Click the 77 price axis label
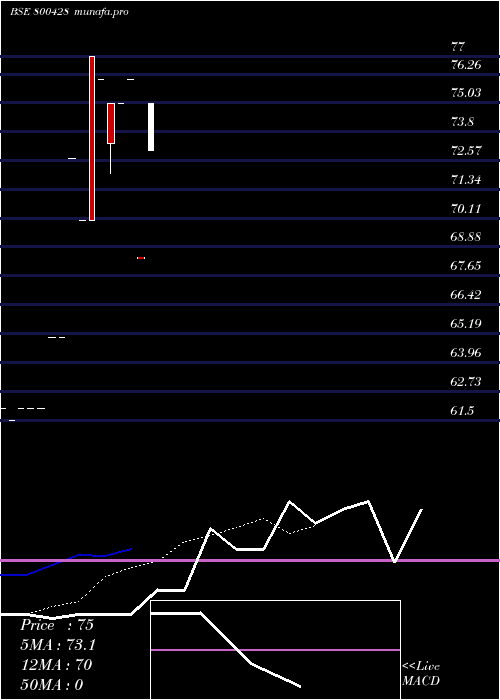 (x=458, y=46)
